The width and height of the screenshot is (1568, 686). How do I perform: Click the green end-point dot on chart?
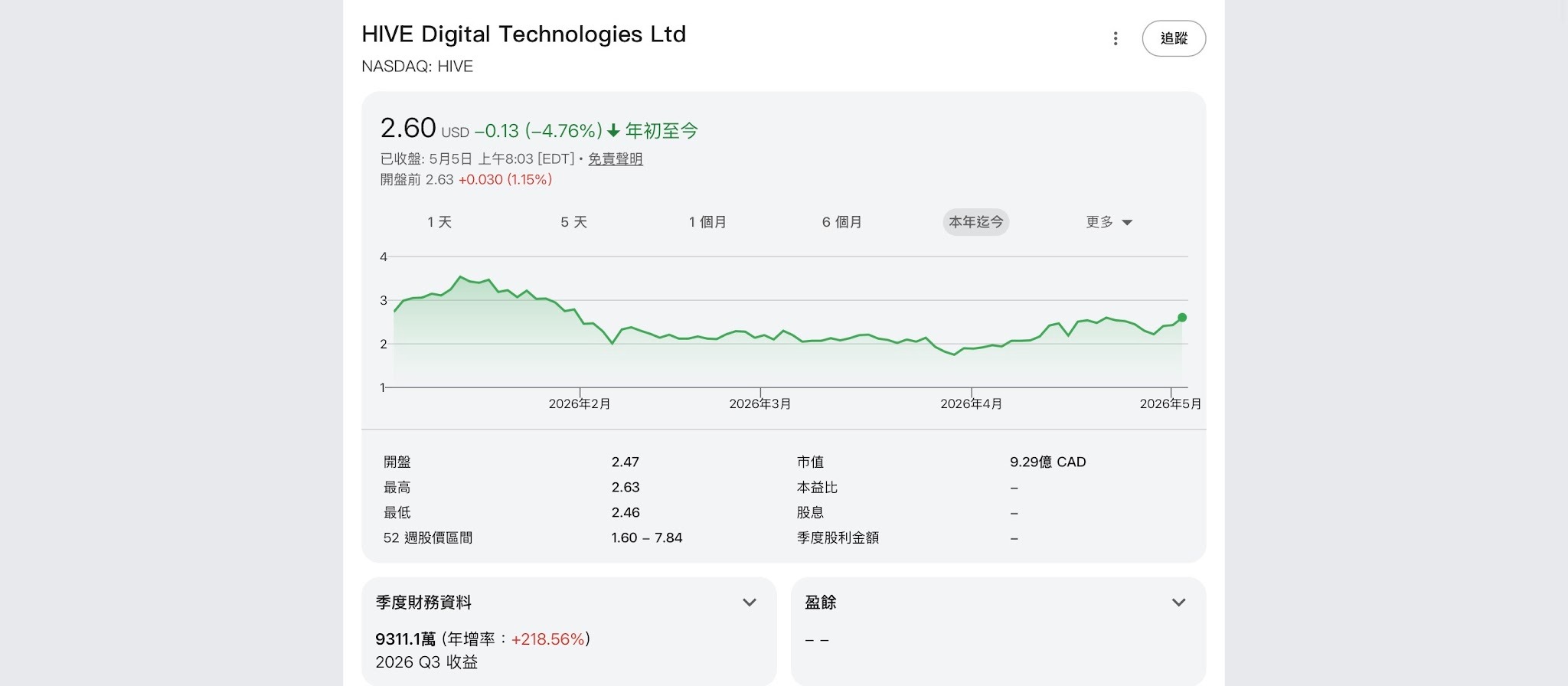tap(1182, 317)
